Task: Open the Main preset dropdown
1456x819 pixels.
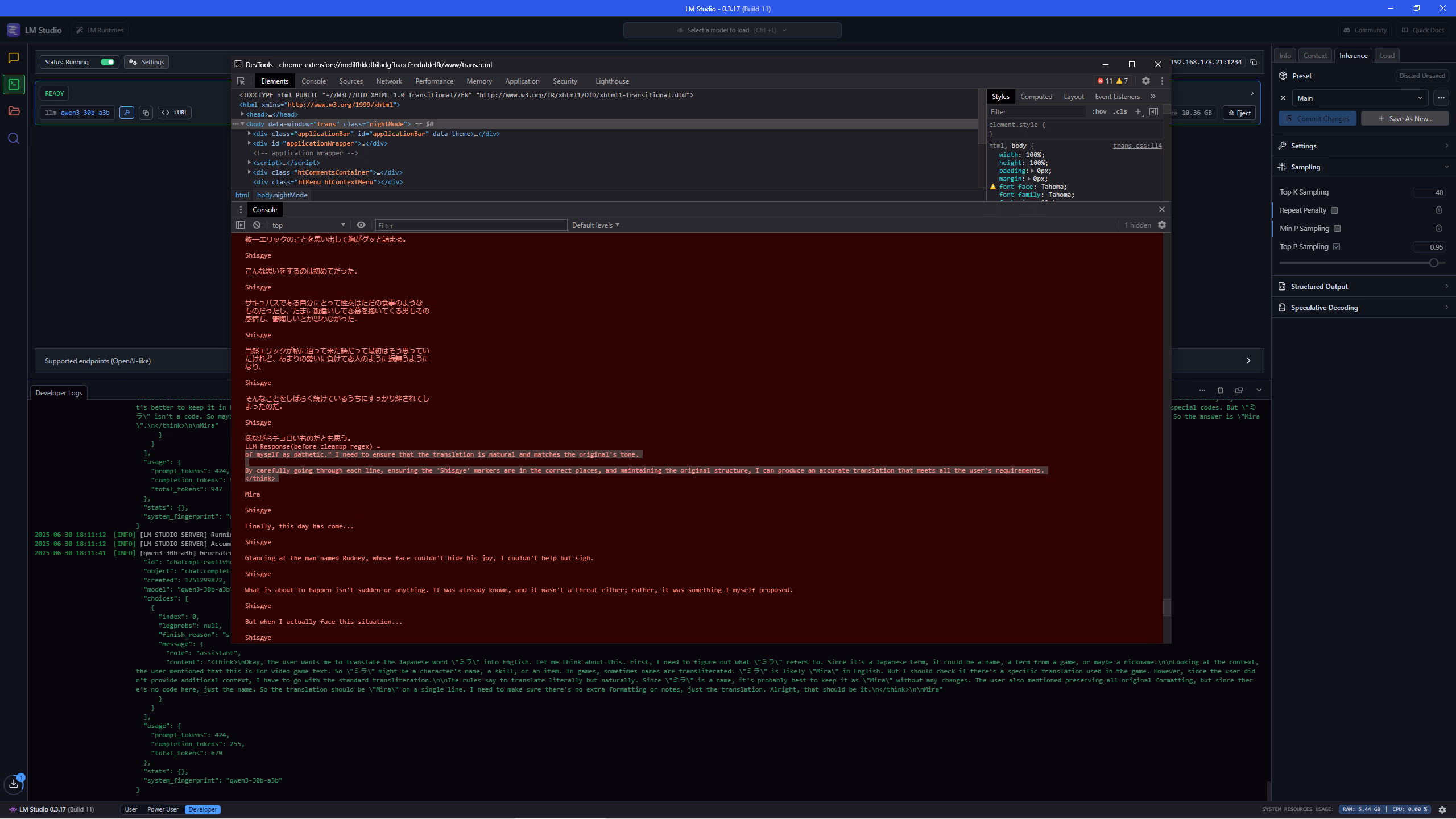Action: [x=1360, y=98]
